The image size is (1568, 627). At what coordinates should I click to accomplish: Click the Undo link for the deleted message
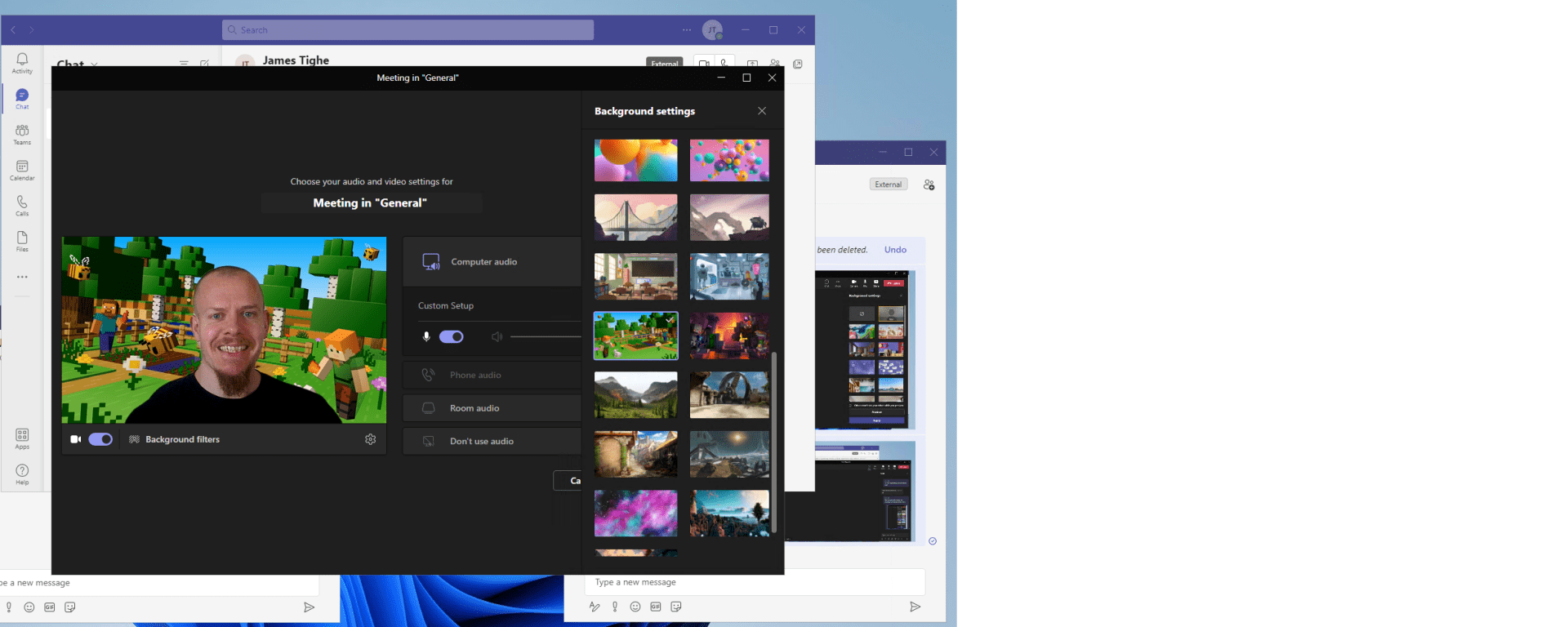(x=895, y=250)
